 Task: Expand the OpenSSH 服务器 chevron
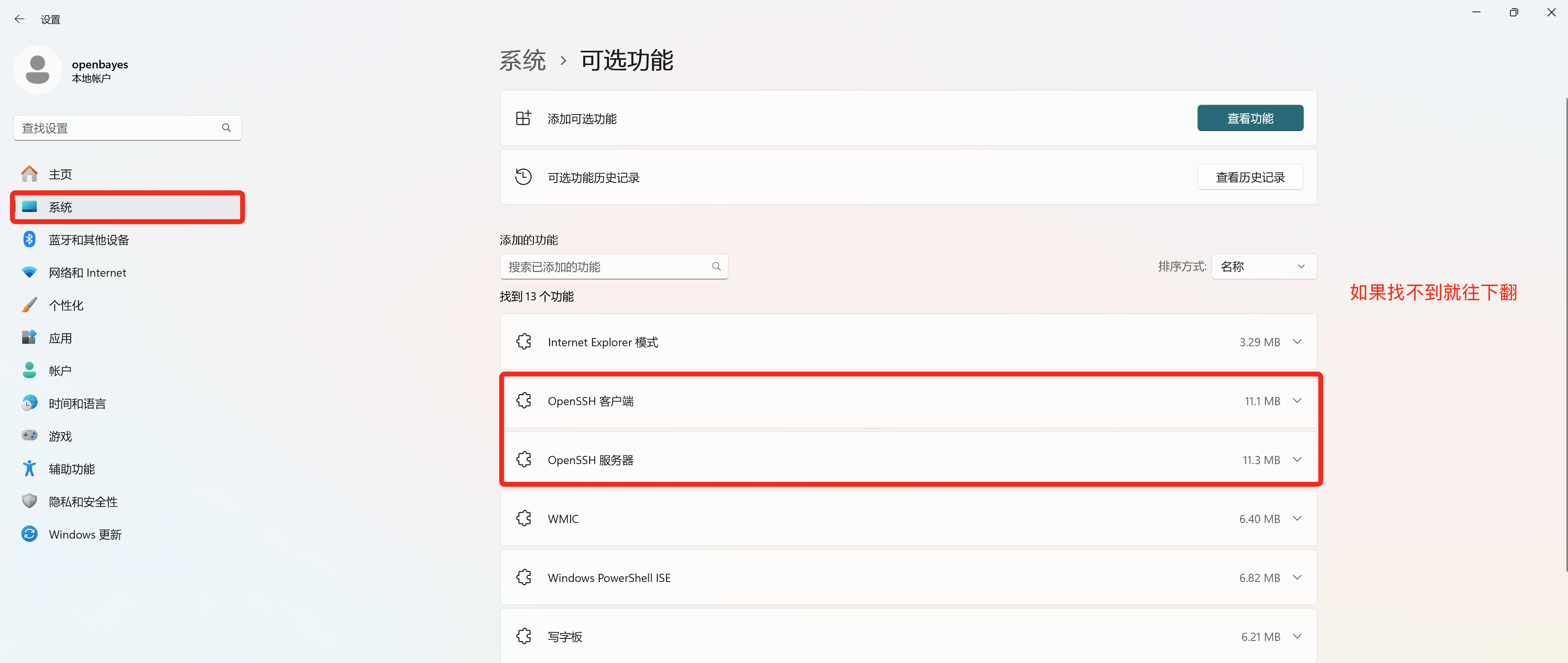[1297, 460]
